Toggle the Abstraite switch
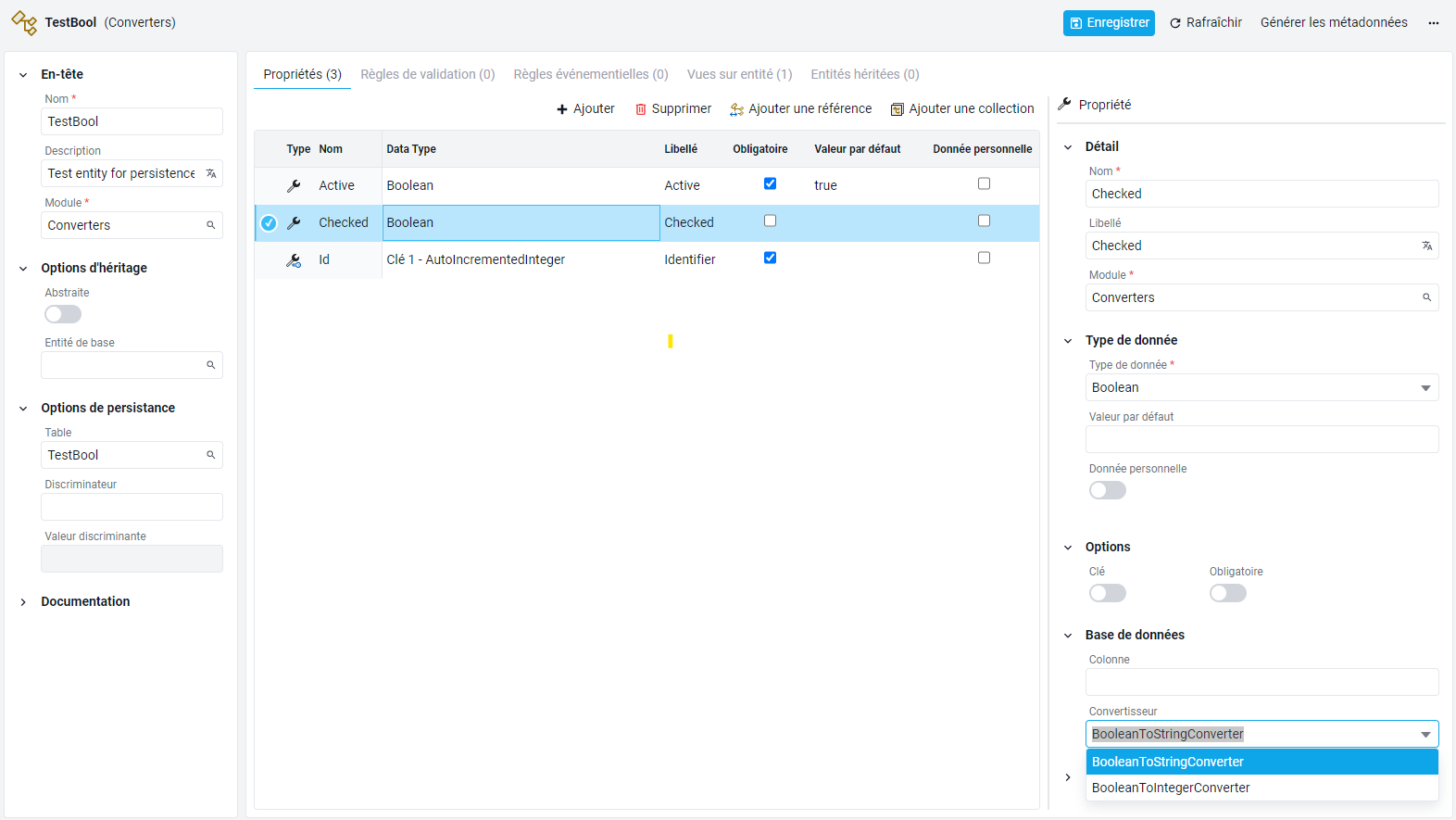This screenshot has height=820, width=1456. (x=63, y=314)
